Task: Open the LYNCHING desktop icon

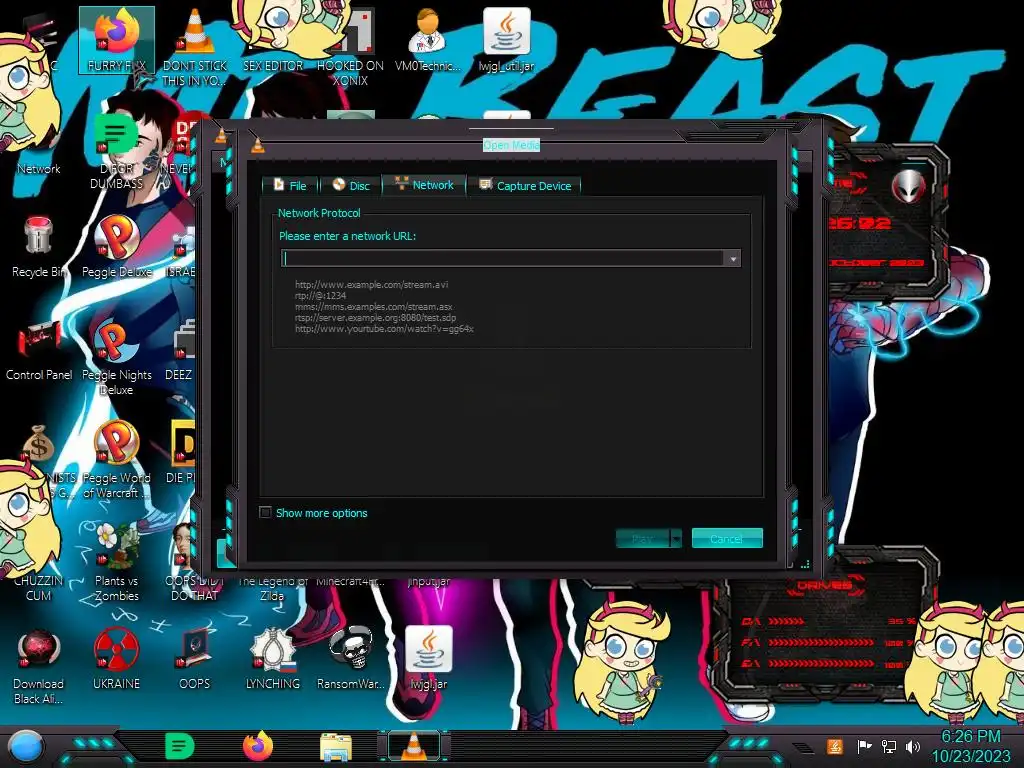Action: (273, 659)
